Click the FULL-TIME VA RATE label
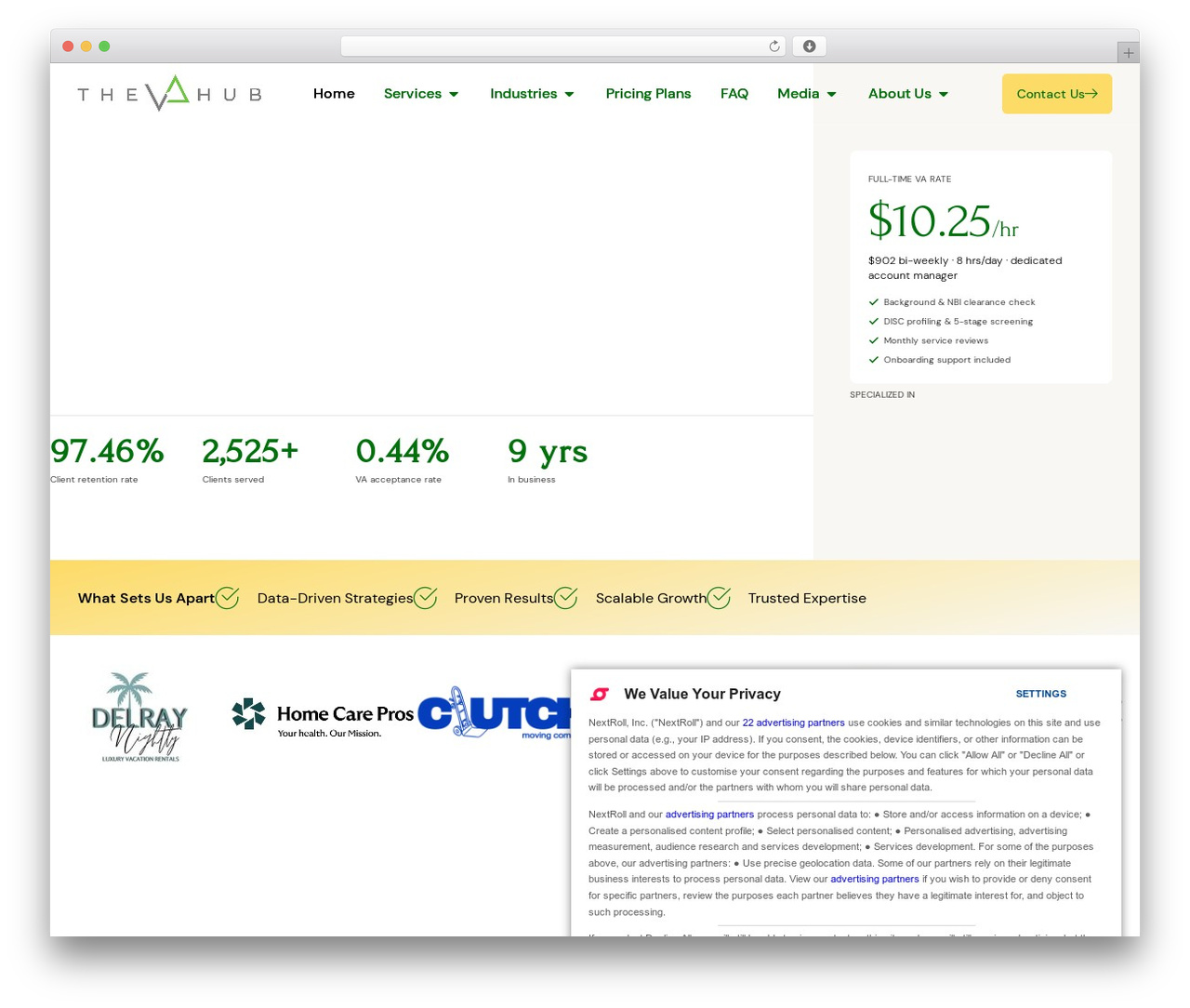 pos(909,179)
